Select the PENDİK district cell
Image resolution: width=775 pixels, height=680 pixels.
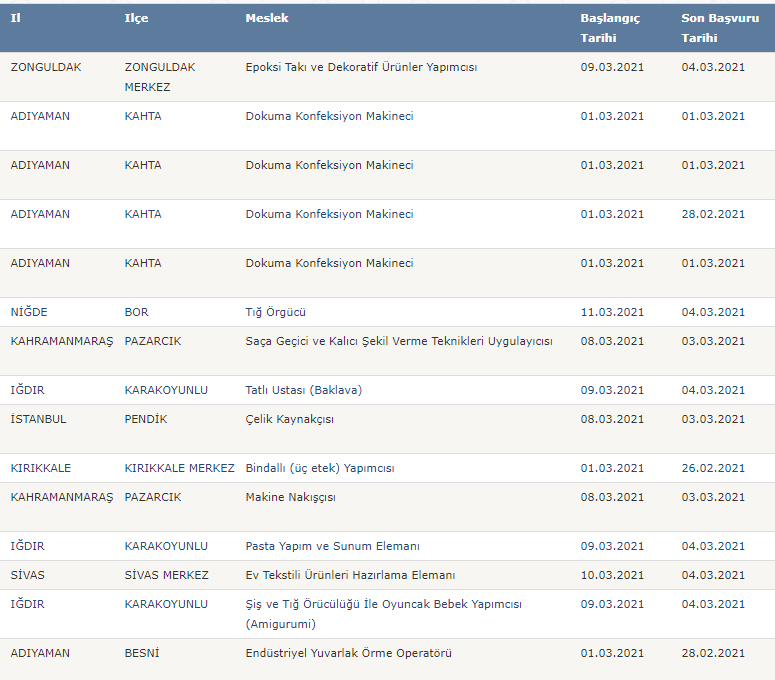[x=145, y=420]
